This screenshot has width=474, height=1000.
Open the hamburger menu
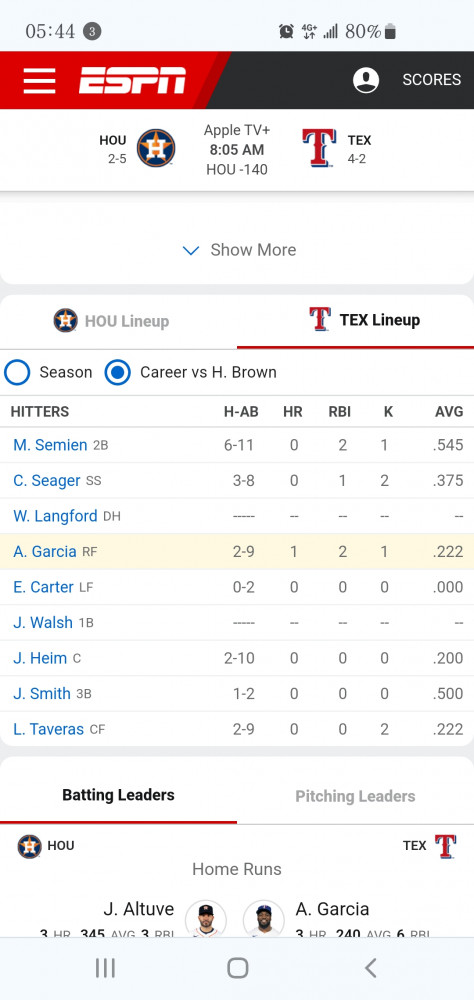[39, 80]
